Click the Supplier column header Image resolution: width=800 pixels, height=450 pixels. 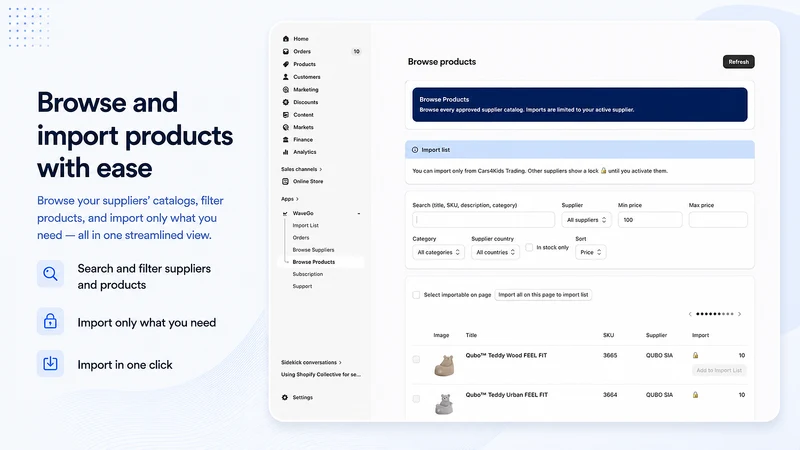tap(656, 335)
